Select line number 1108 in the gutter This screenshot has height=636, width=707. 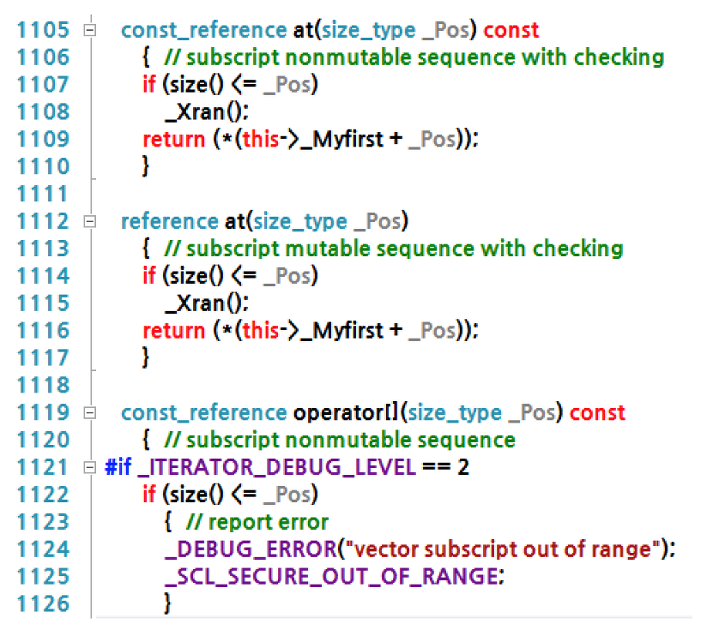[x=43, y=112]
